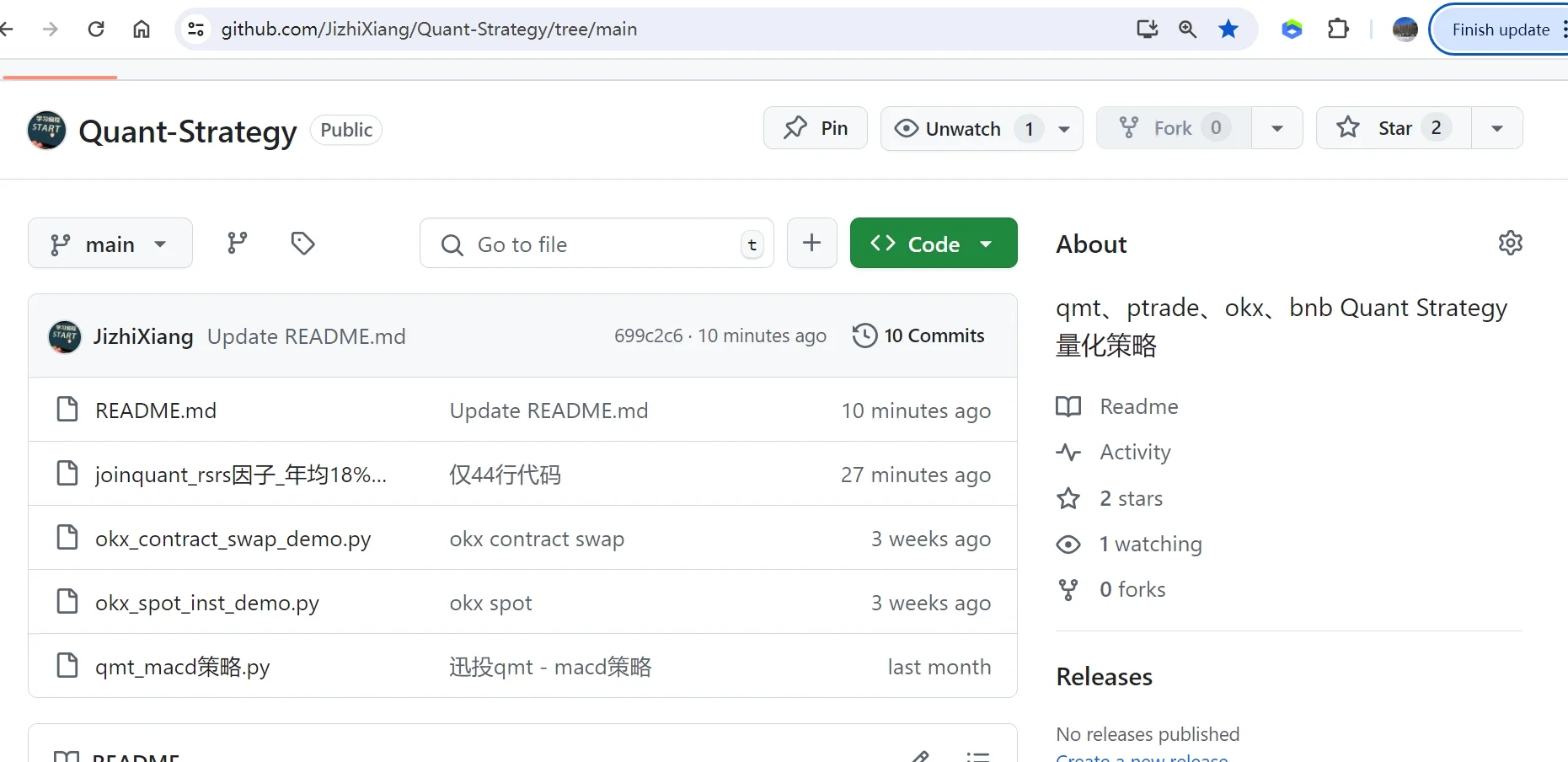Click the Quant-Strategy repository owner avatar

point(47,131)
